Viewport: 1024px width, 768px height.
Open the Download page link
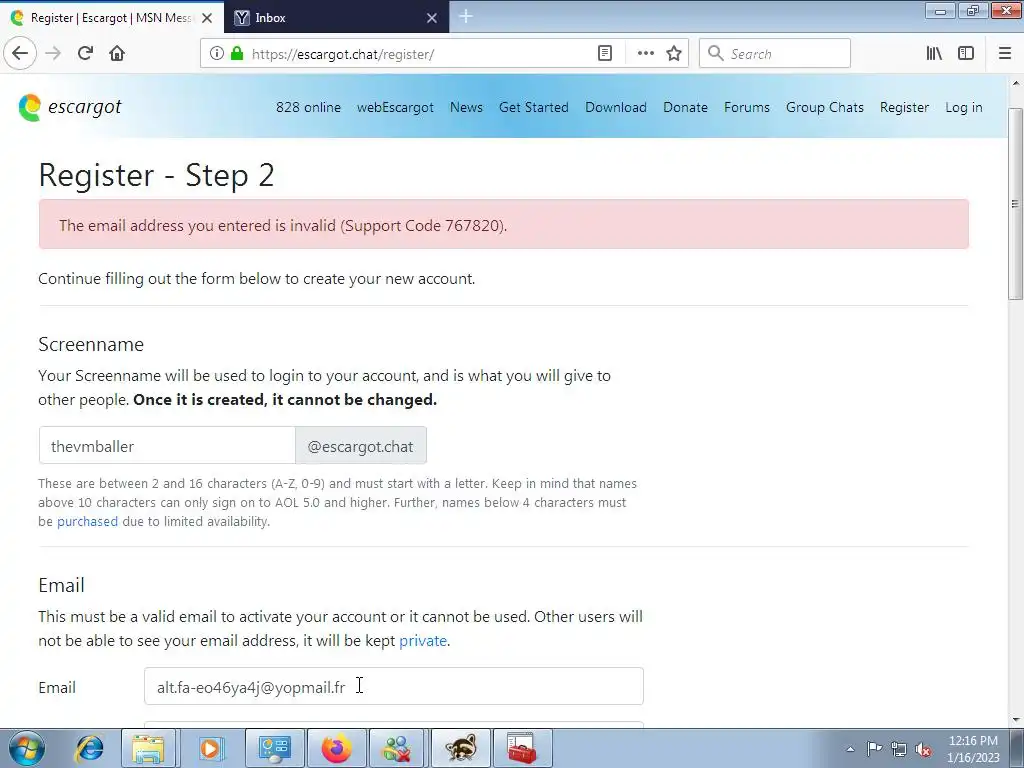click(x=616, y=107)
